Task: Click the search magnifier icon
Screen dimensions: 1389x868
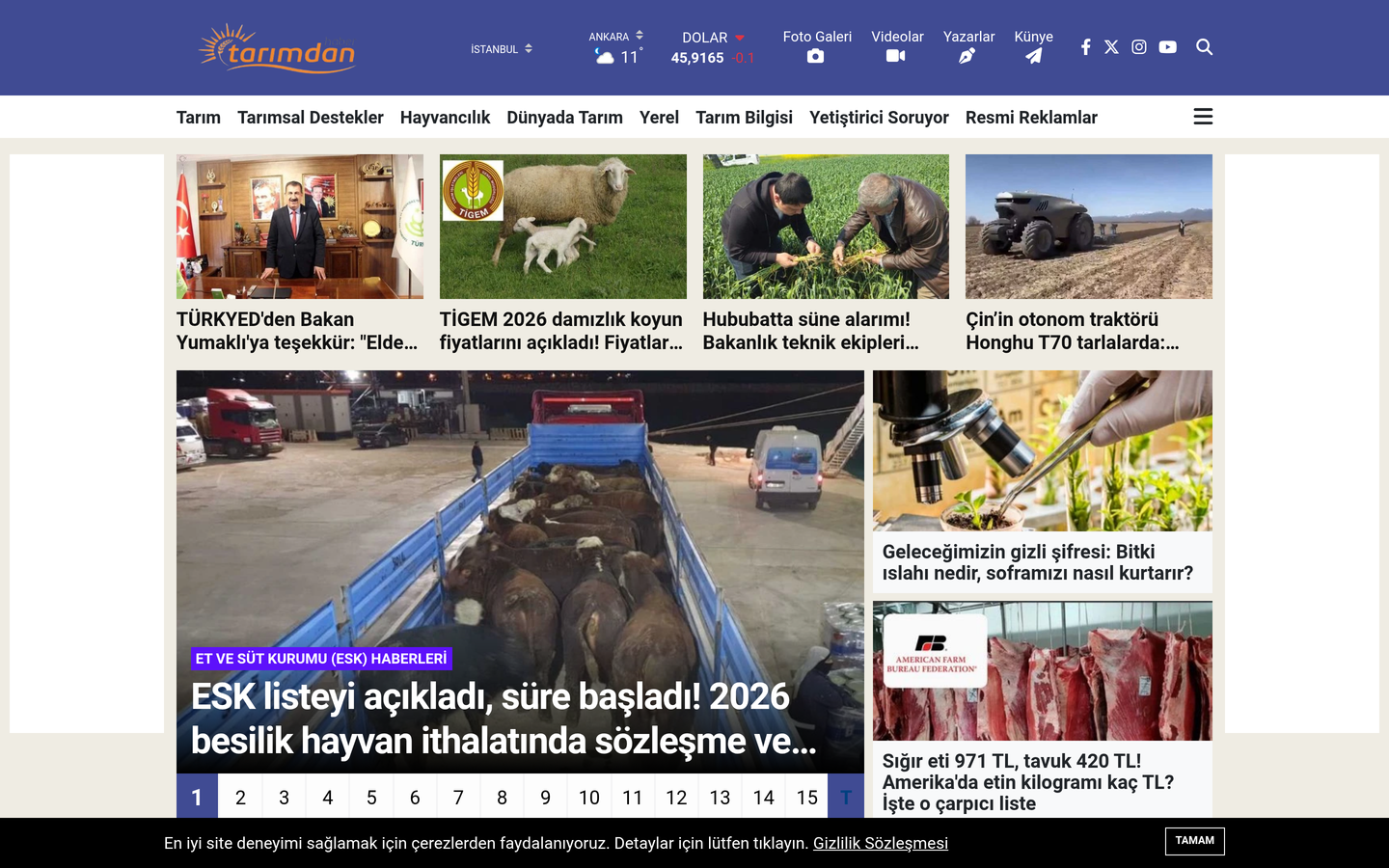Action: pyautogui.click(x=1204, y=47)
